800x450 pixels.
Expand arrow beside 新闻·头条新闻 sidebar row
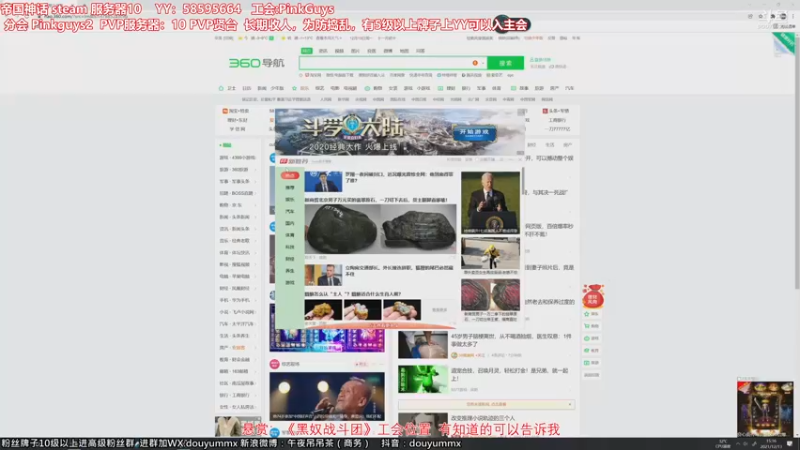tap(255, 217)
